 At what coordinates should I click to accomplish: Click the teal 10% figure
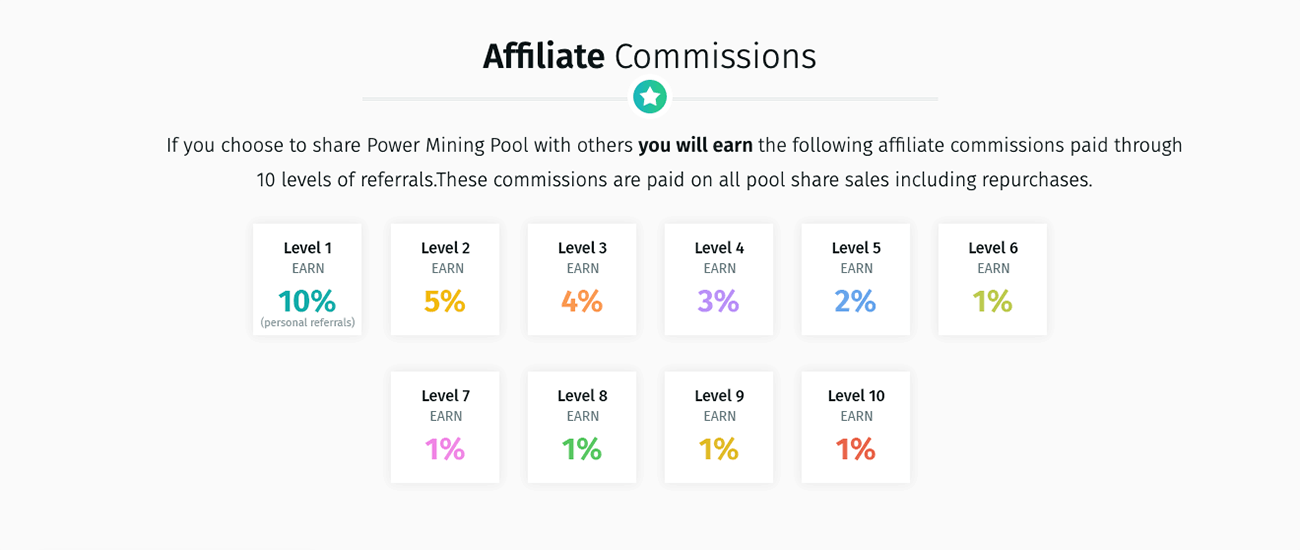tap(307, 301)
